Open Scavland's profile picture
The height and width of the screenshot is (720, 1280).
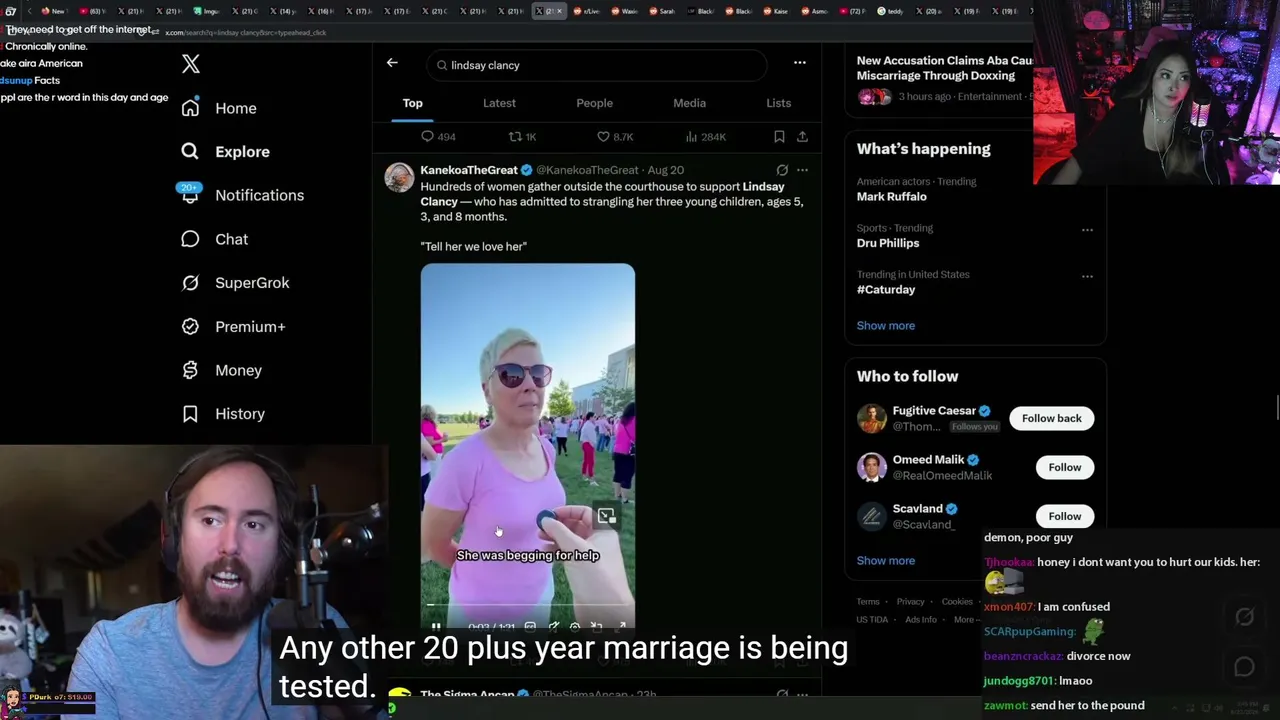[x=872, y=516]
